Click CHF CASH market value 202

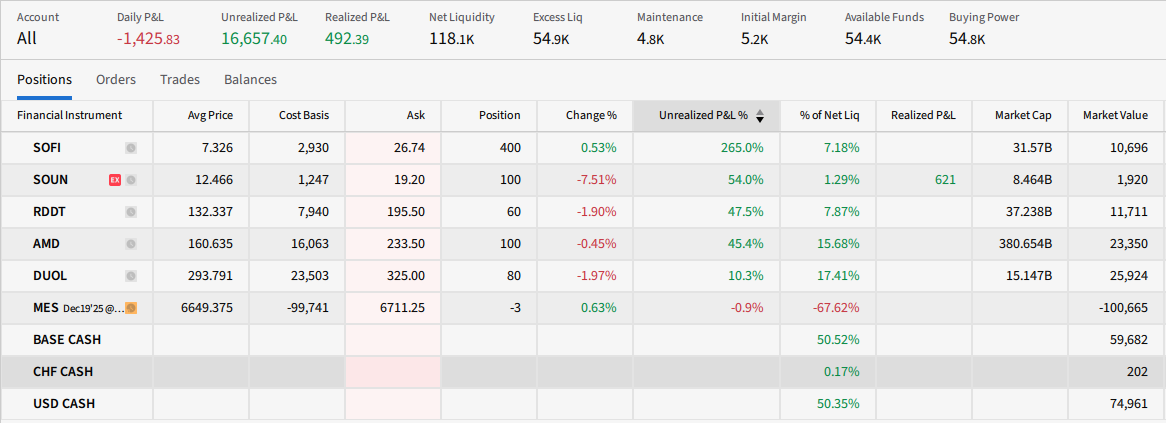coord(1138,372)
